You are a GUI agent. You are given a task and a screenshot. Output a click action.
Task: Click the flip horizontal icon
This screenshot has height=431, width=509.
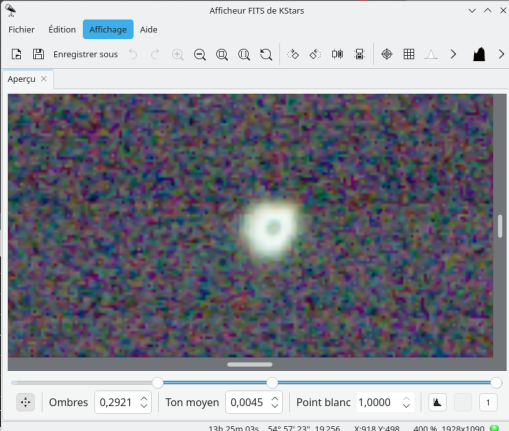click(x=337, y=54)
